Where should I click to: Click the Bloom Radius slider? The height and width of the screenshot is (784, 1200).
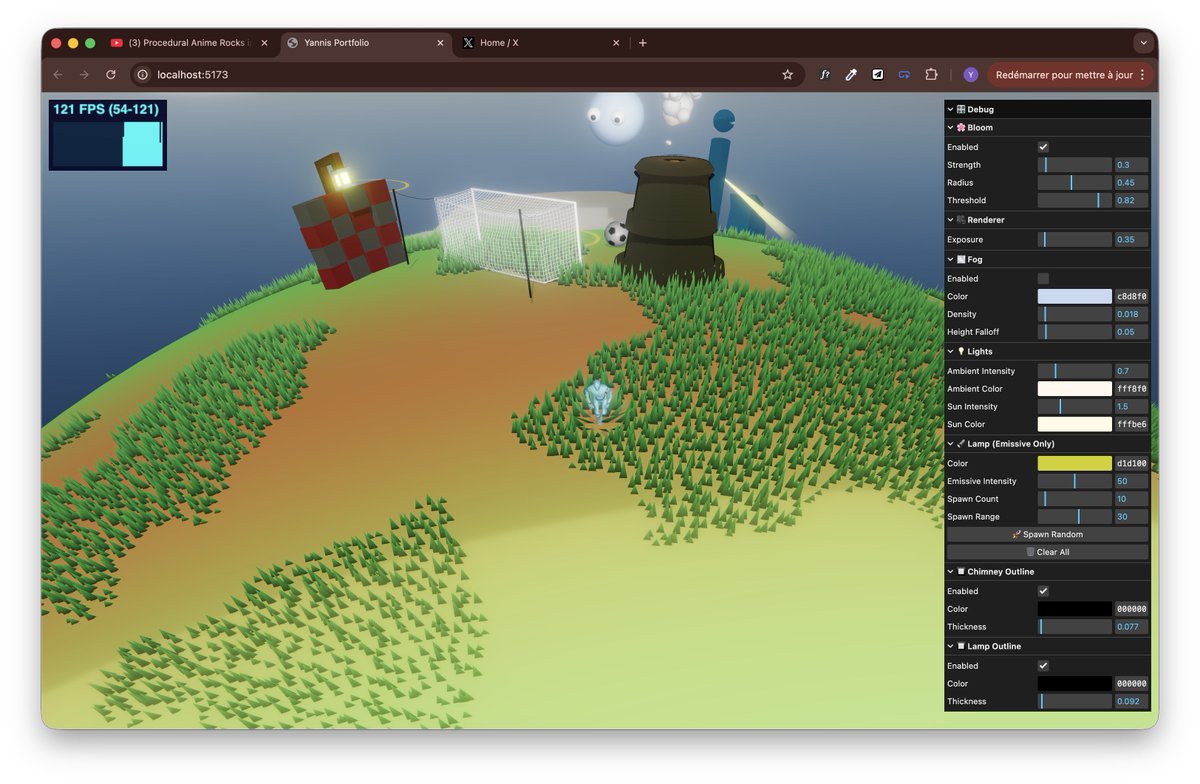tap(1075, 183)
